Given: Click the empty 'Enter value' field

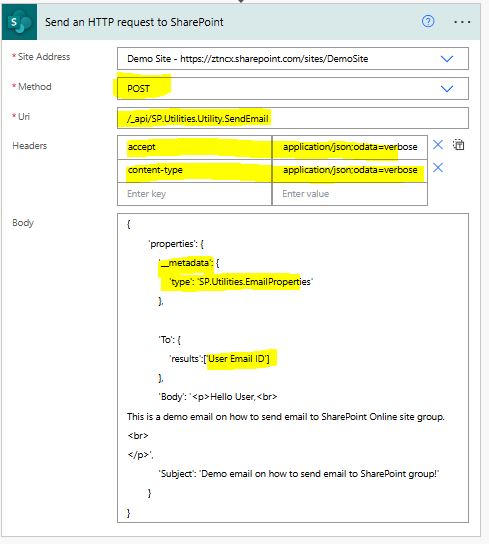Looking at the screenshot, I should pos(350,194).
